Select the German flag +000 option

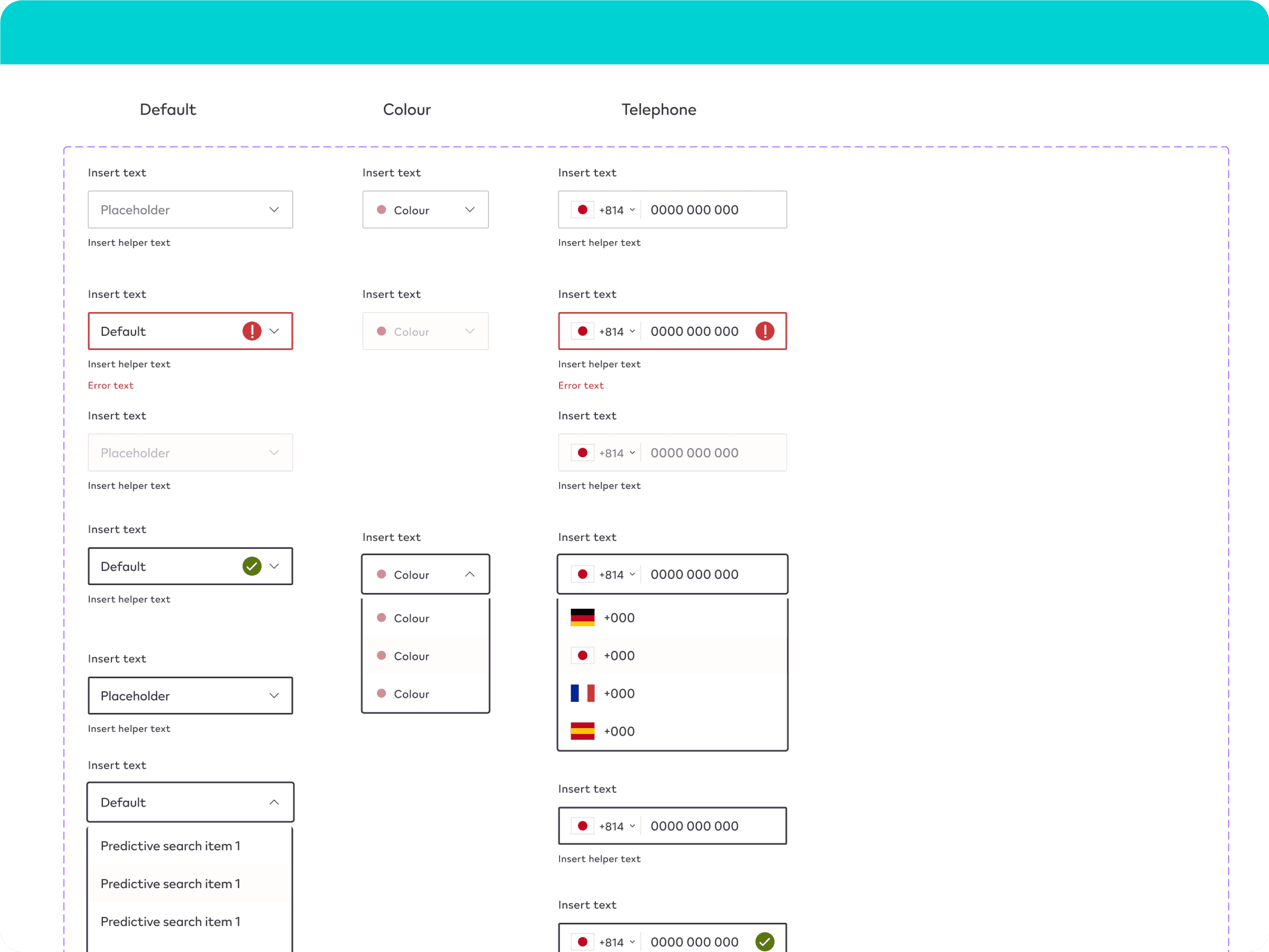point(672,618)
